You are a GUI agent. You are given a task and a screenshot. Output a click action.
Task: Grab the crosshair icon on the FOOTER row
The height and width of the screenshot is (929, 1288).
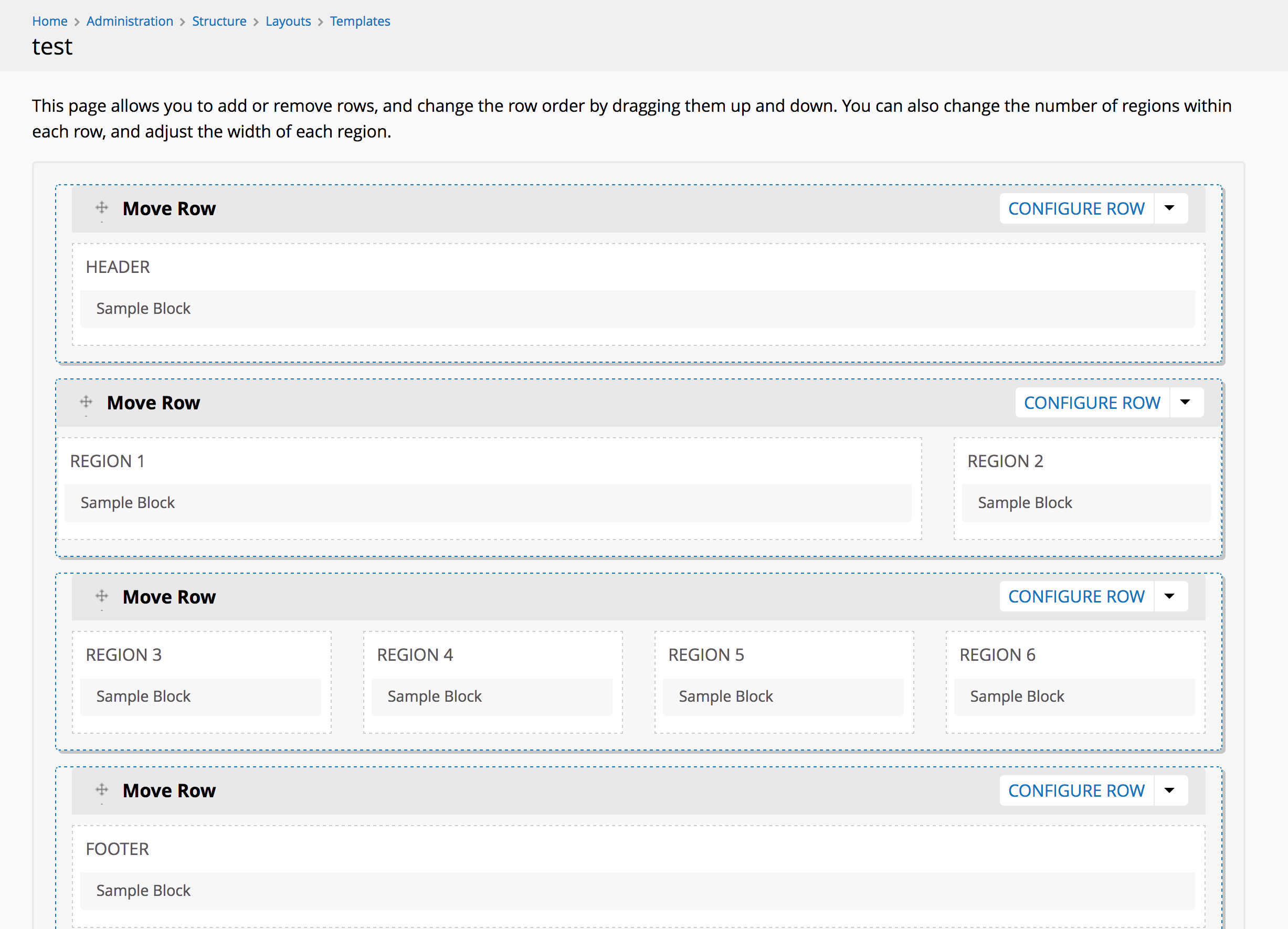102,790
